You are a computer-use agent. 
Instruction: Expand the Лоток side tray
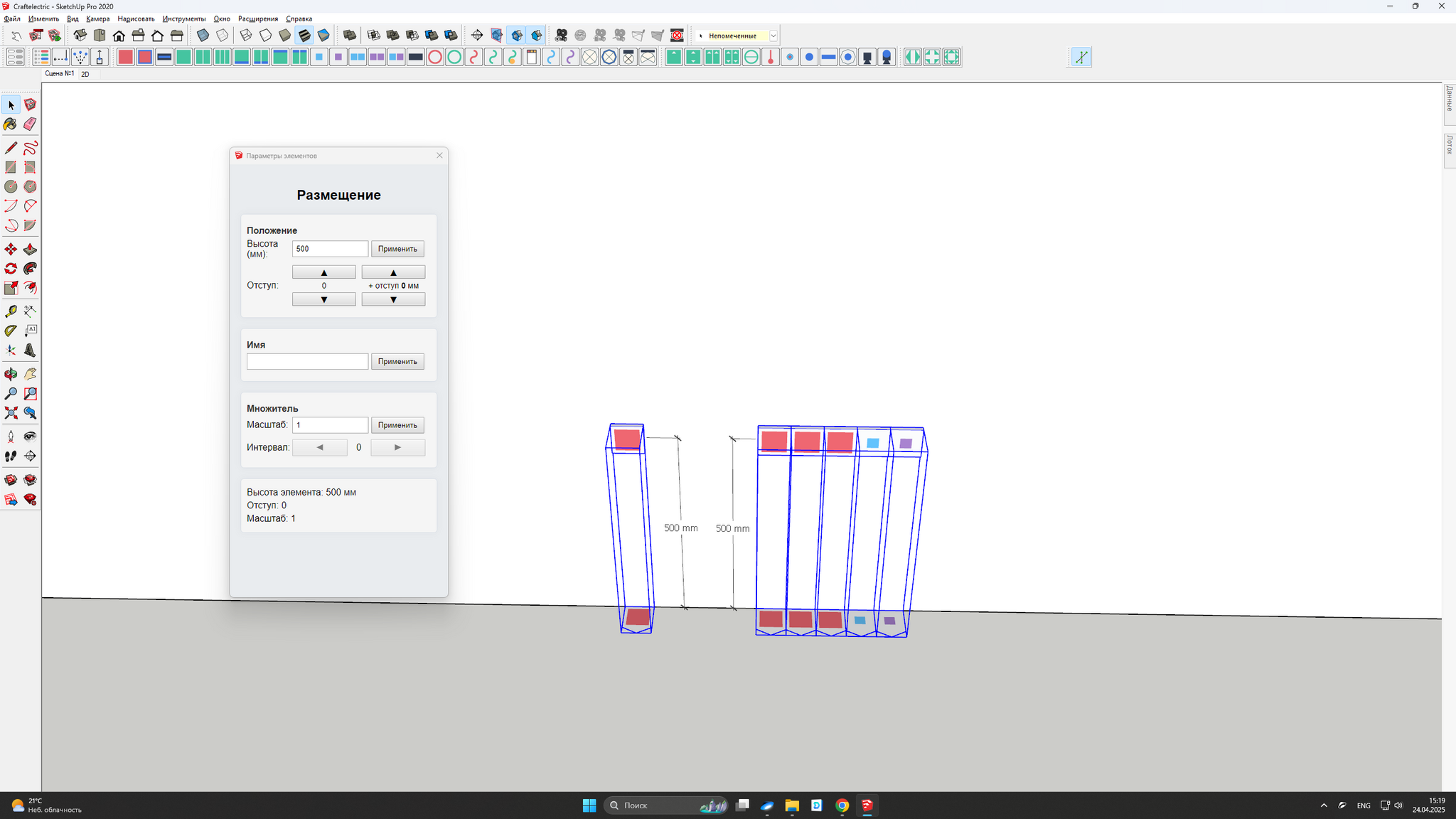pyautogui.click(x=1449, y=146)
